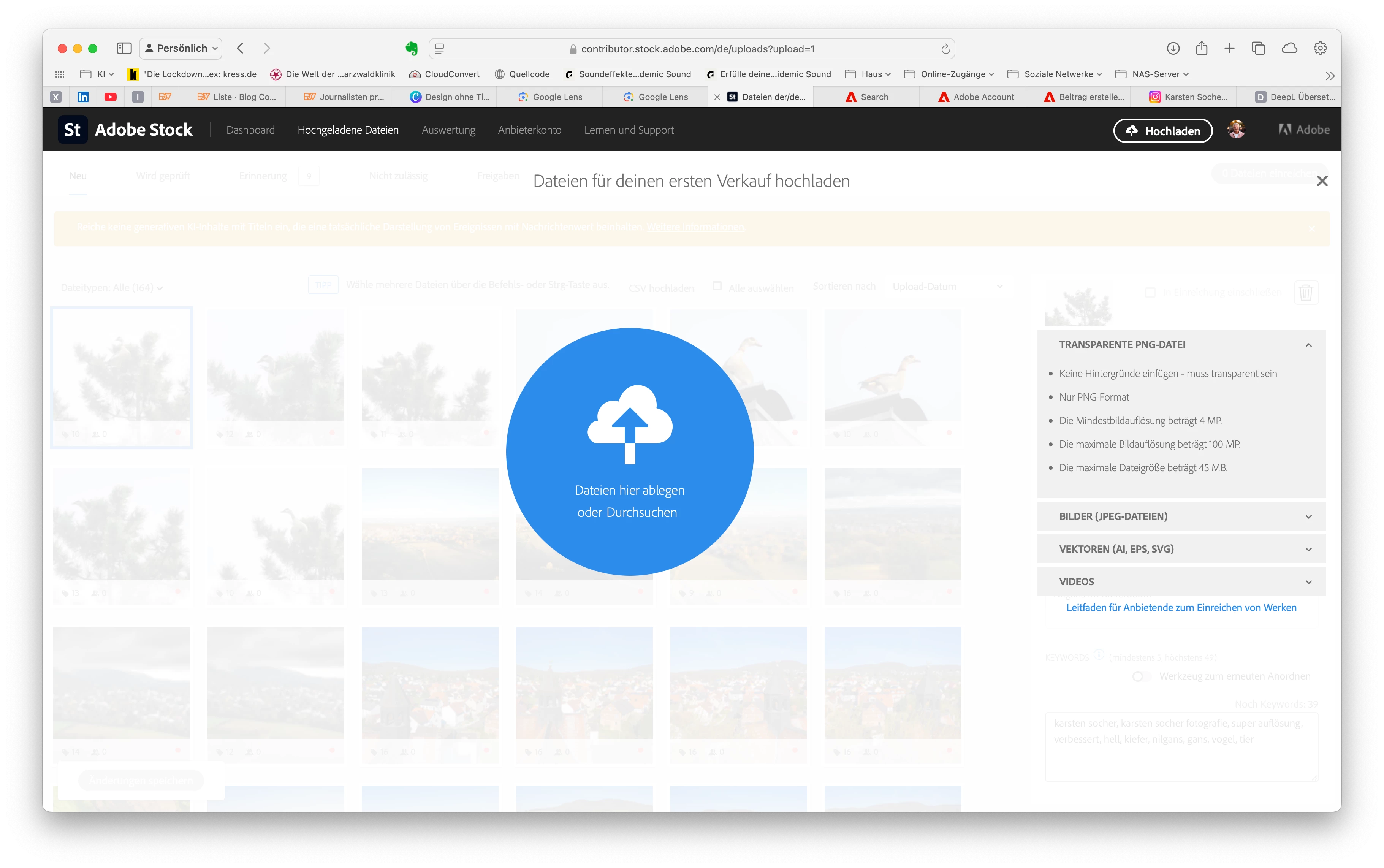
Task: Switch to the Google Lens browser tab
Action: 557,97
